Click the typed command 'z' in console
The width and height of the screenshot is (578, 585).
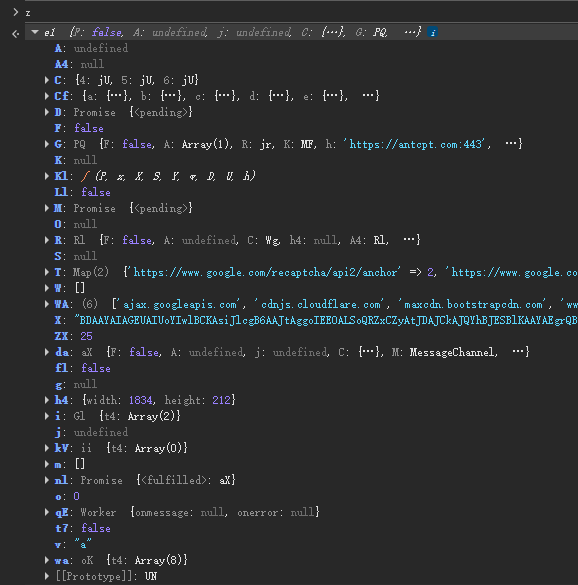[x=28, y=13]
